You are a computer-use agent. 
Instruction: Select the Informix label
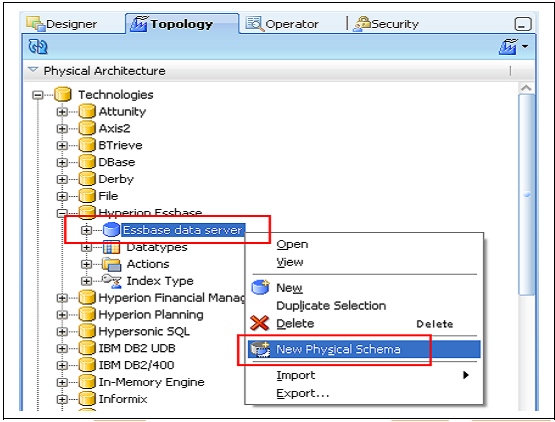pyautogui.click(x=123, y=399)
